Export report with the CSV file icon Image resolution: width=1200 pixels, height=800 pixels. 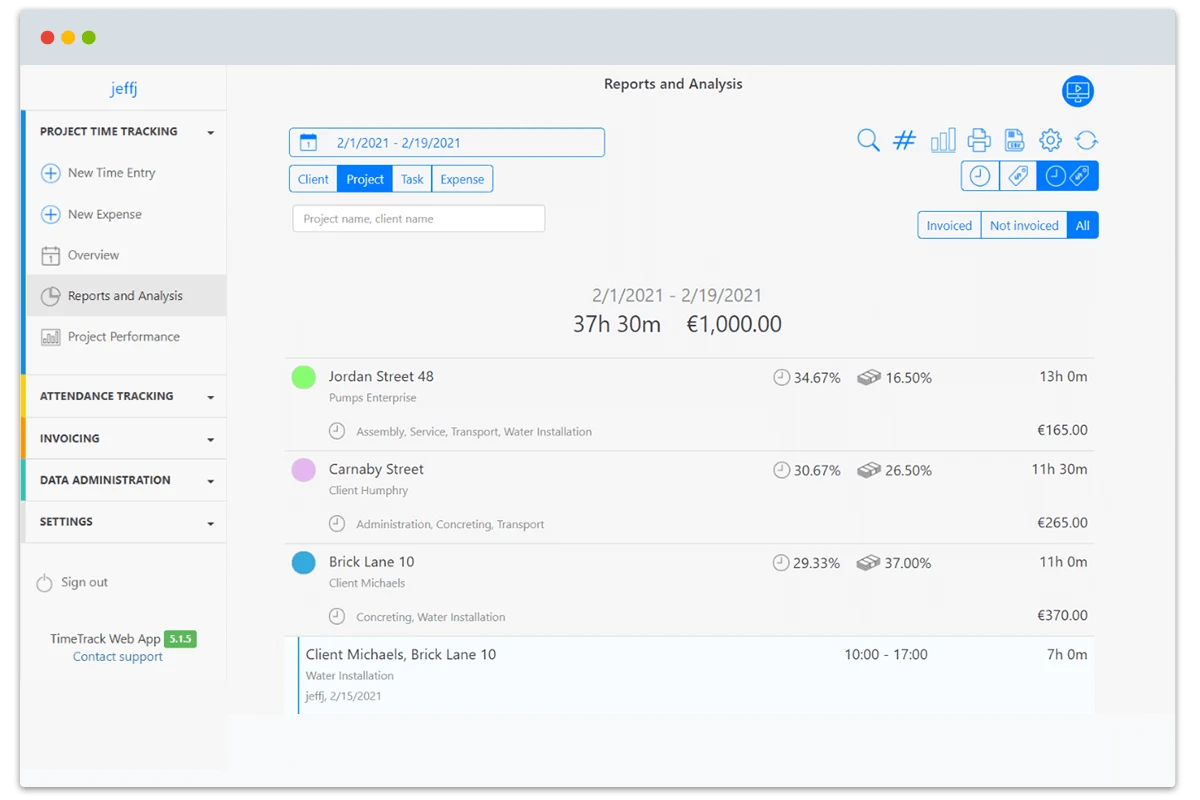tap(1014, 141)
